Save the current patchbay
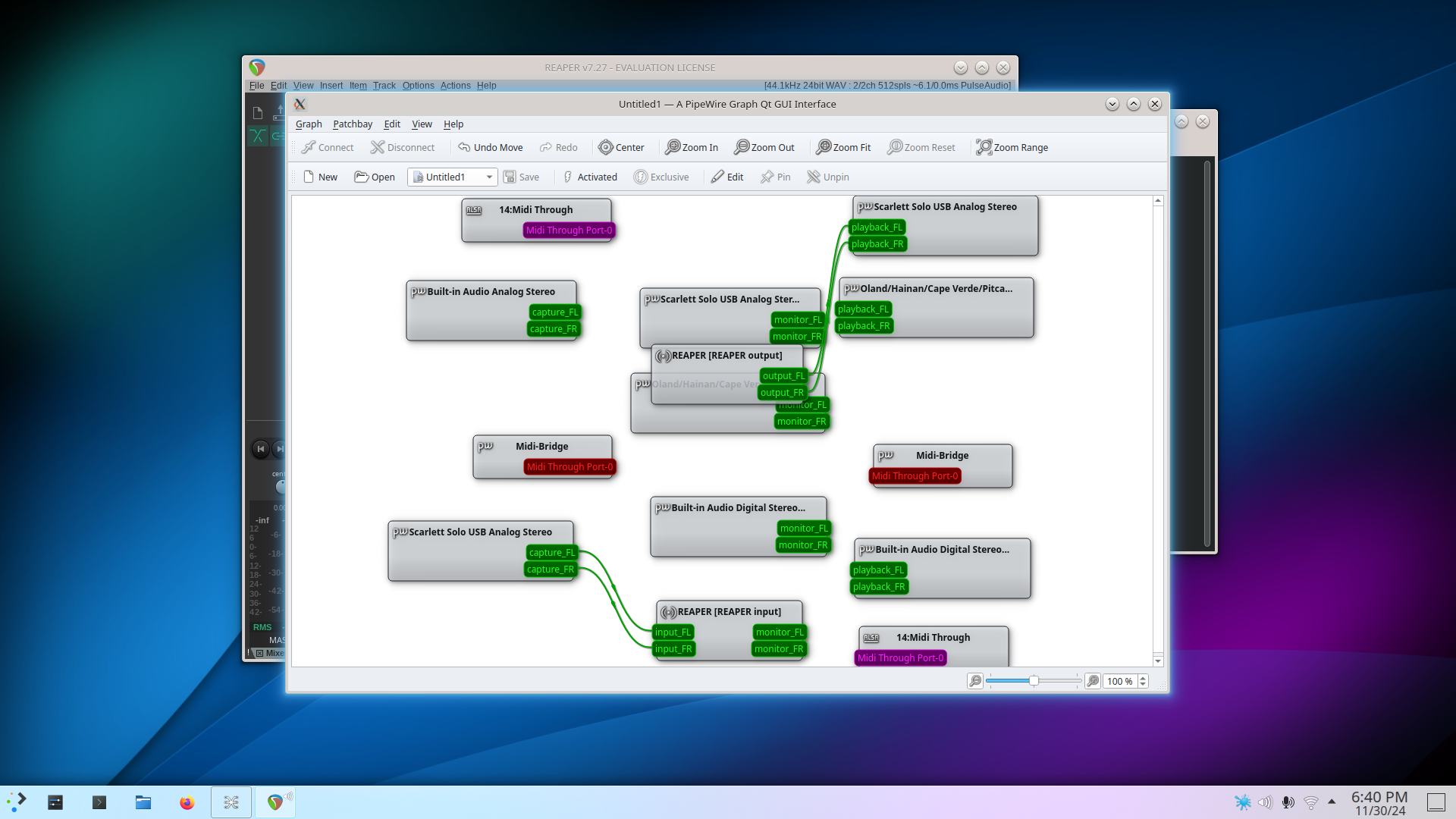 [522, 177]
